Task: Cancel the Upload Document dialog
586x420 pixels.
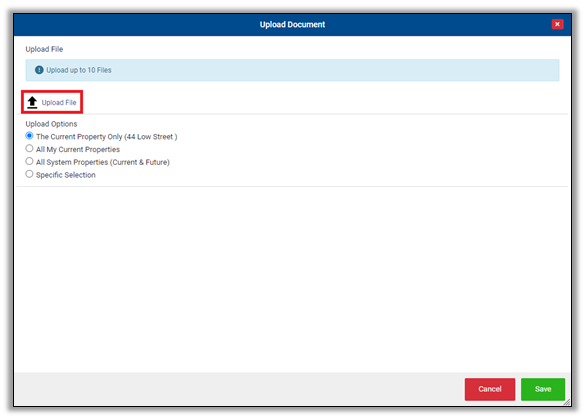Action: click(490, 389)
